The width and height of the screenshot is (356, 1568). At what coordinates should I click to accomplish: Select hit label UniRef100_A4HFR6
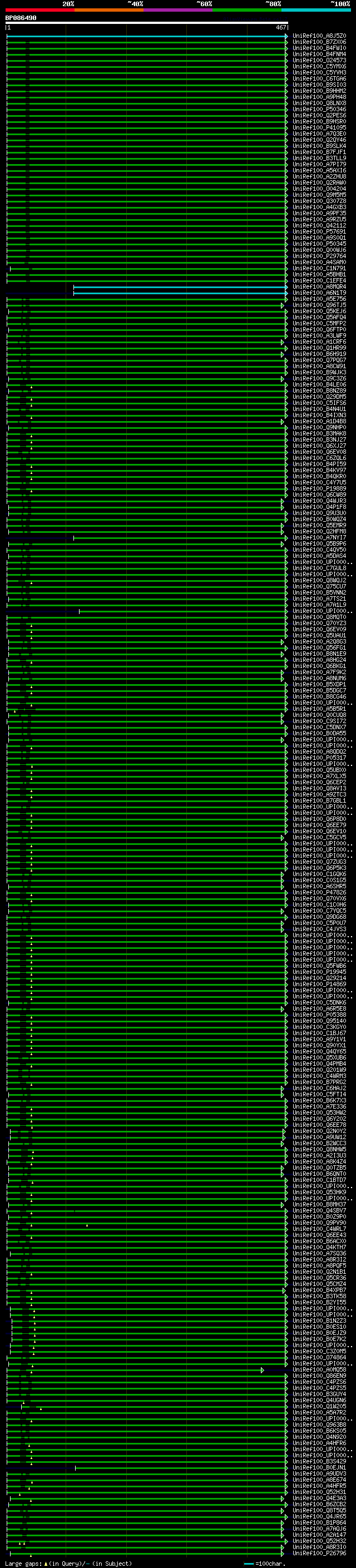coord(319,1443)
